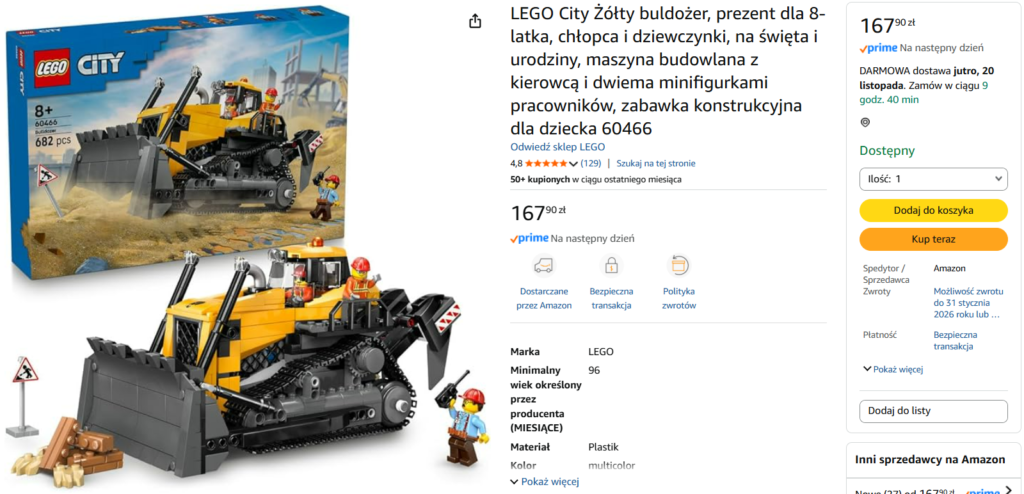Click the Prime logo in the buy box
The width and height of the screenshot is (1024, 494).
pyautogui.click(x=878, y=48)
